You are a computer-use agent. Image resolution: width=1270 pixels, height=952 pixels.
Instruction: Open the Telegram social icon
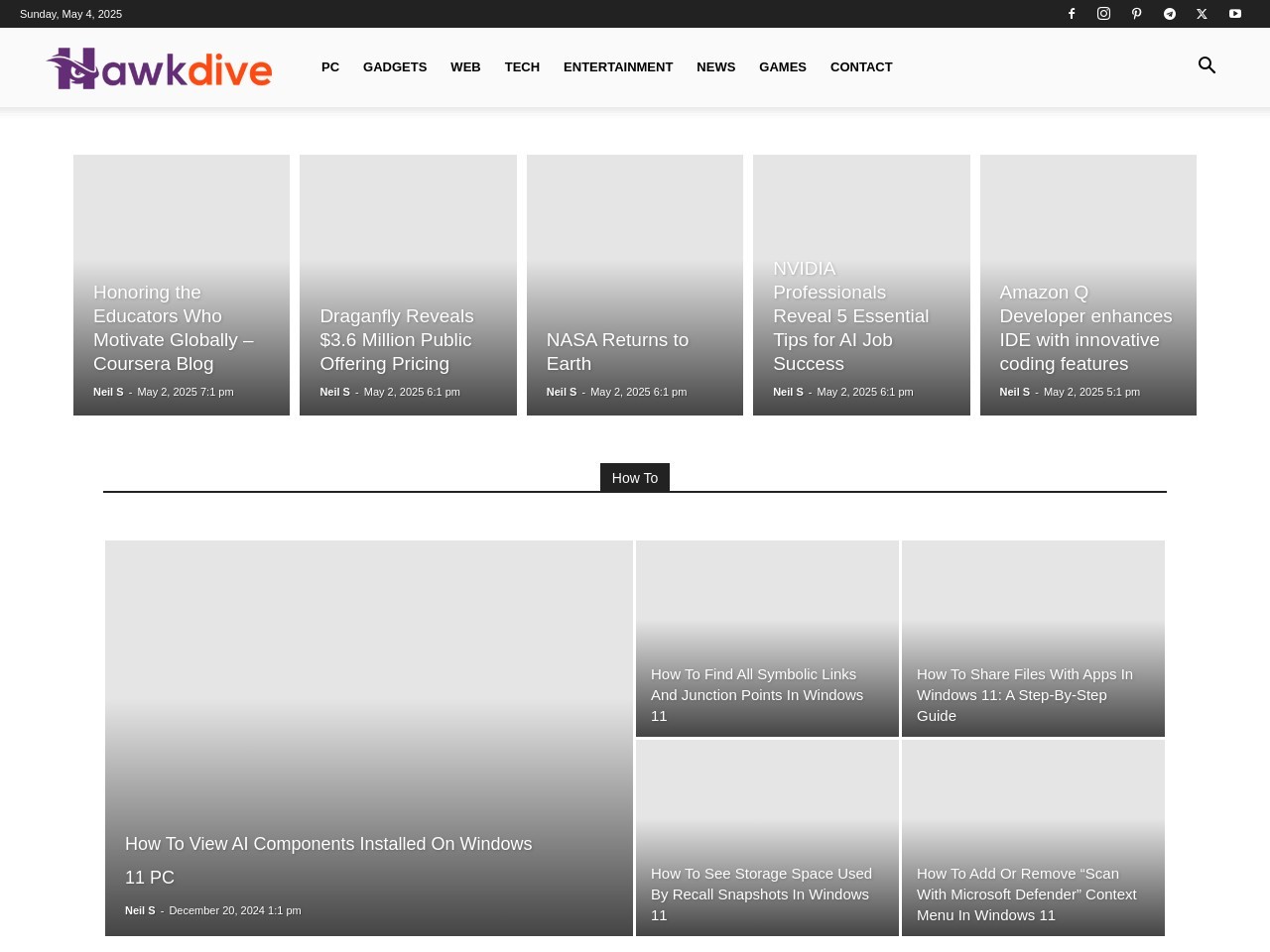[x=1170, y=14]
